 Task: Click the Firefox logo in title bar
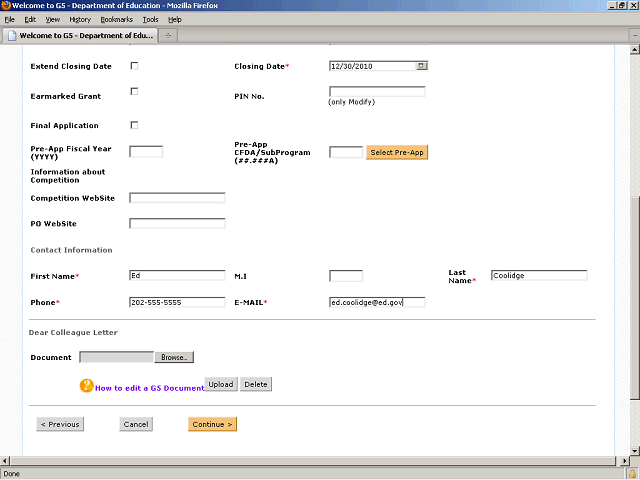coord(6,5)
